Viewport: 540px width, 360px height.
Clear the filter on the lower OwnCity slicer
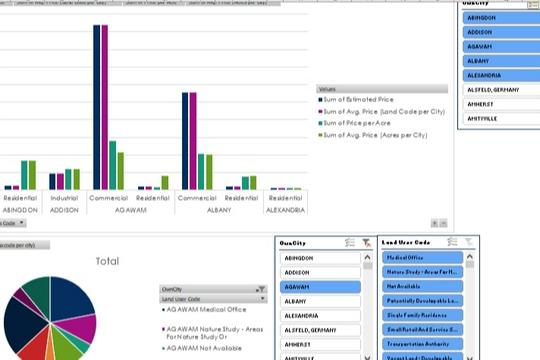point(366,243)
